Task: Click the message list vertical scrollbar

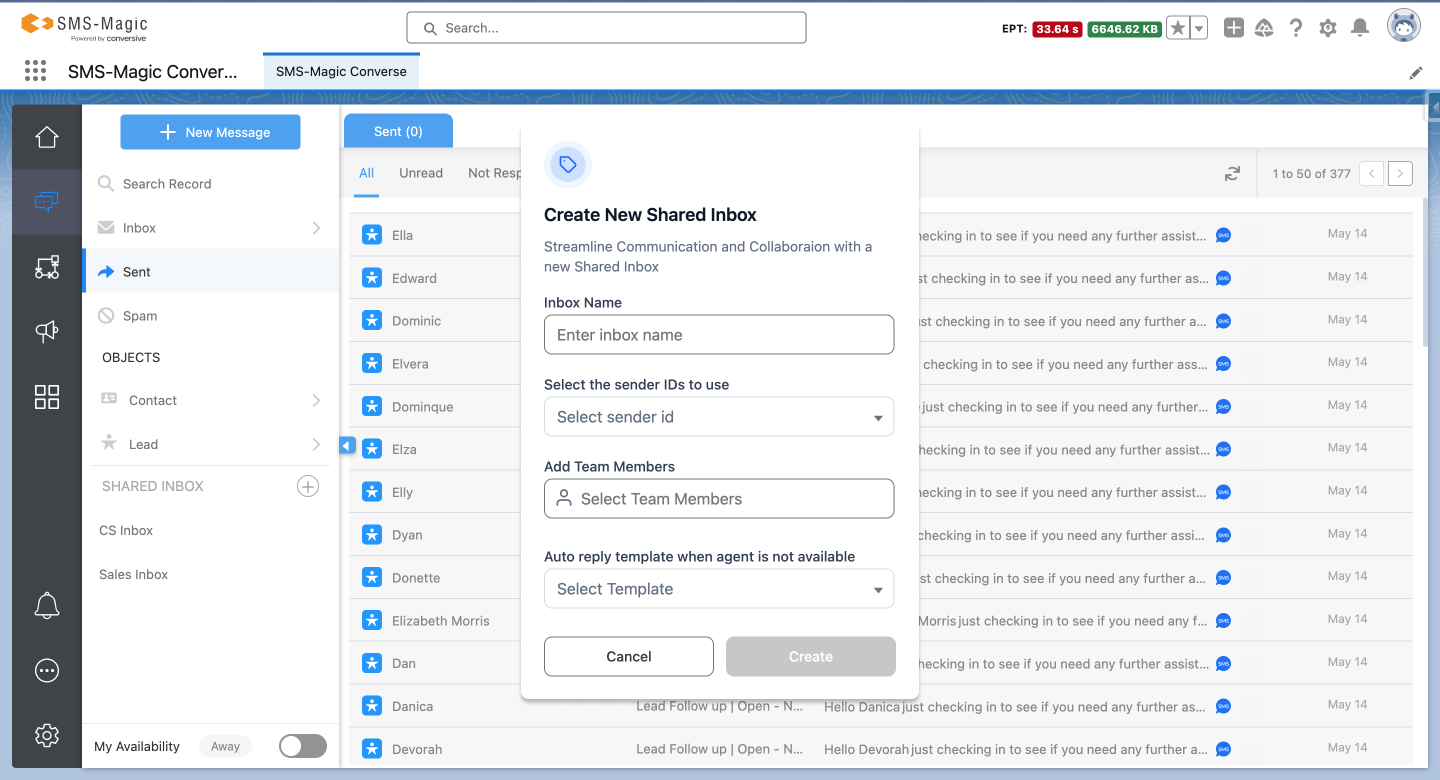Action: coord(1424,272)
